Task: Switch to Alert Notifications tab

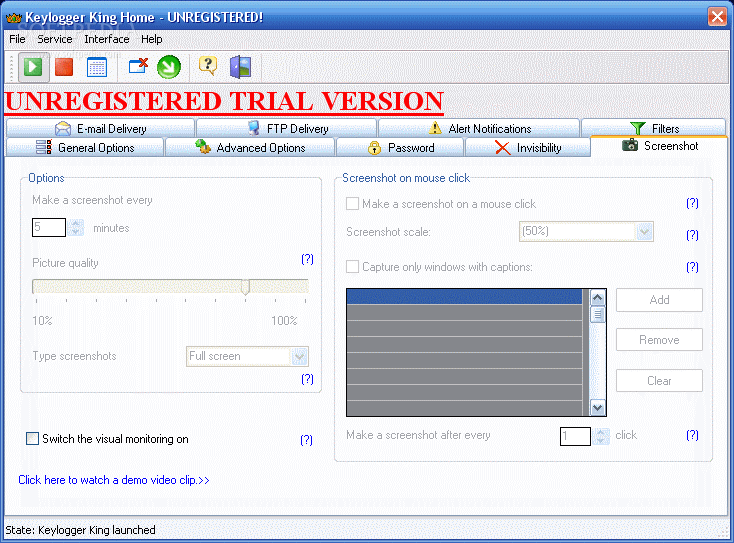Action: click(479, 128)
